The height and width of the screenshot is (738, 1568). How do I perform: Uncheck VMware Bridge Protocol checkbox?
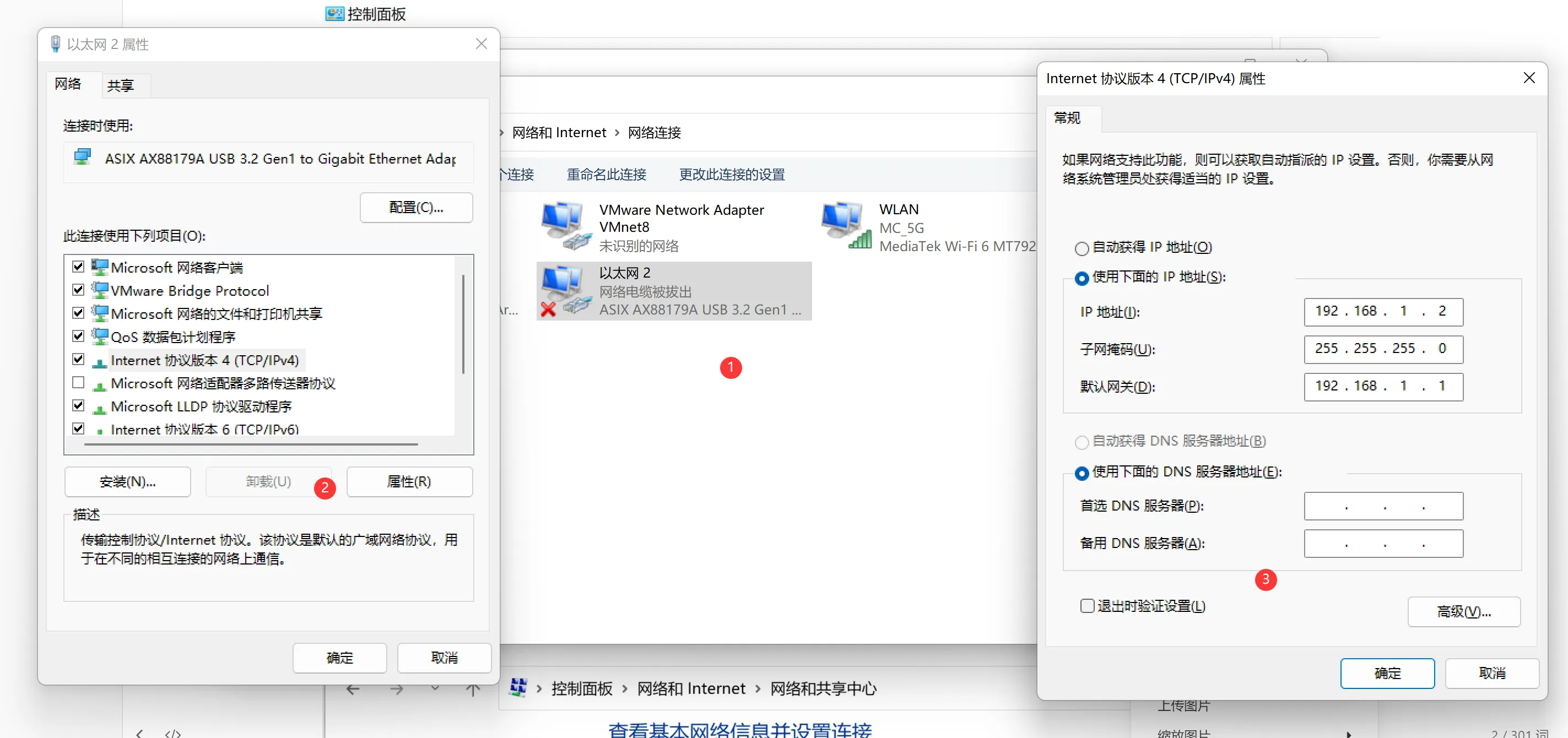pyautogui.click(x=78, y=290)
